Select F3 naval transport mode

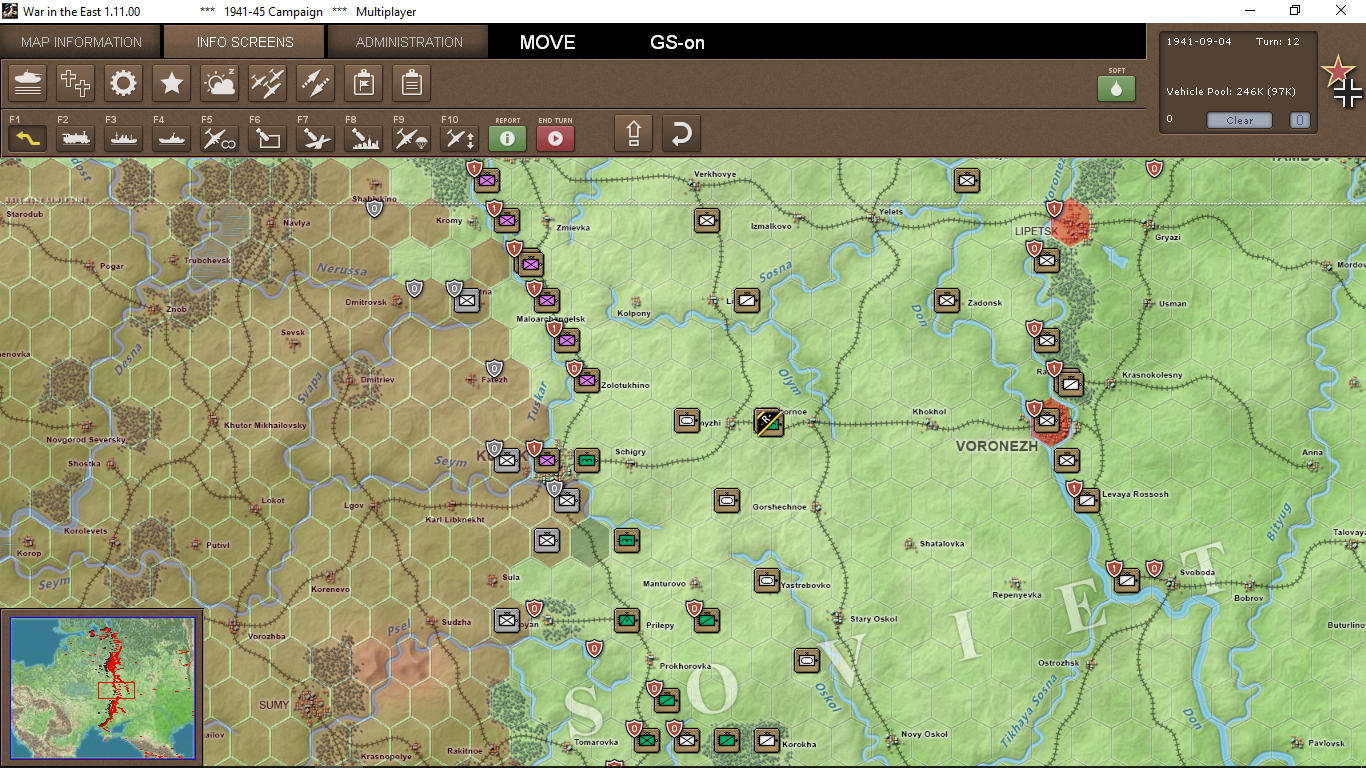coord(123,138)
